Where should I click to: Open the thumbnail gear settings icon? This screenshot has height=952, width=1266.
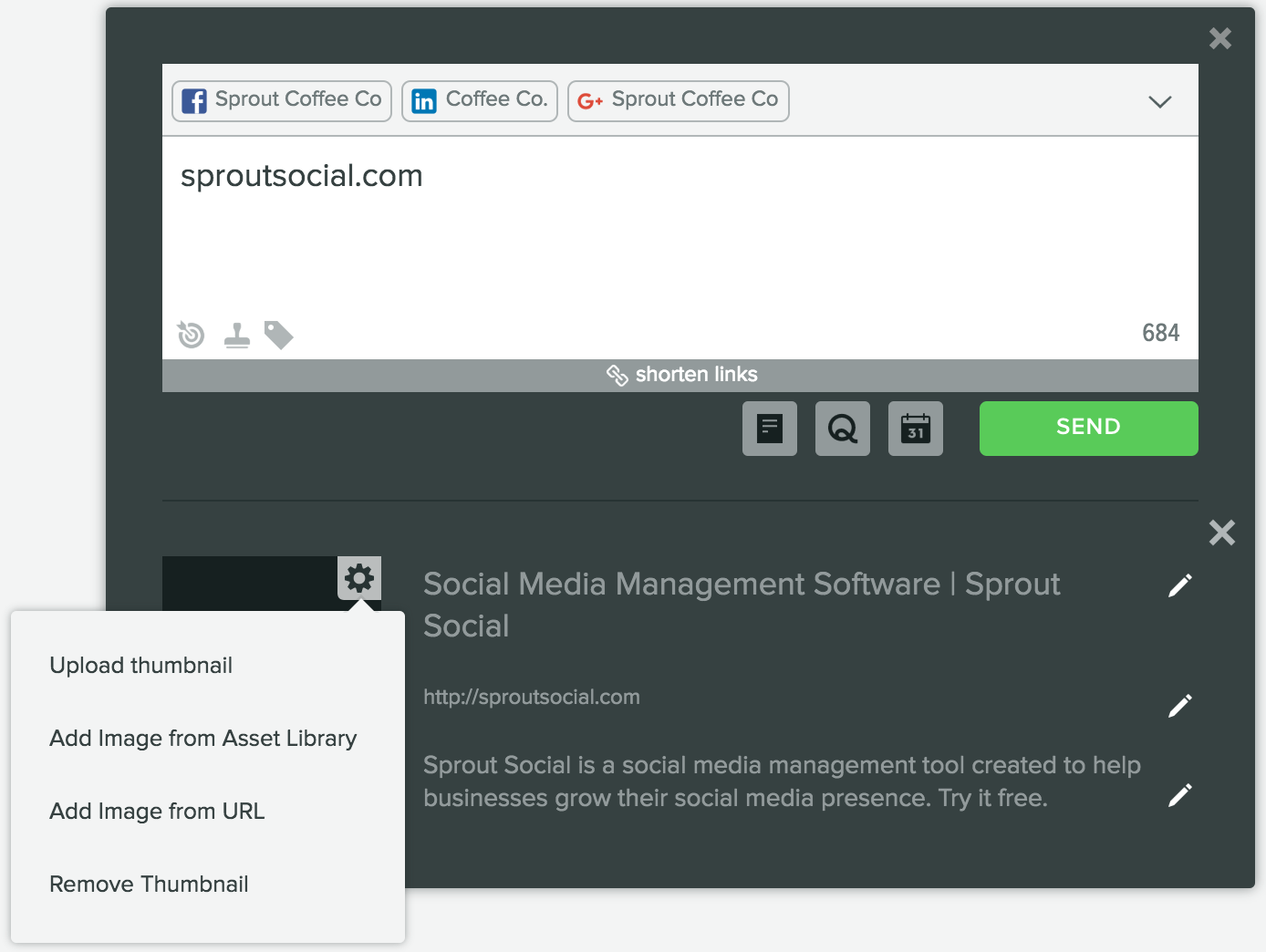(359, 578)
